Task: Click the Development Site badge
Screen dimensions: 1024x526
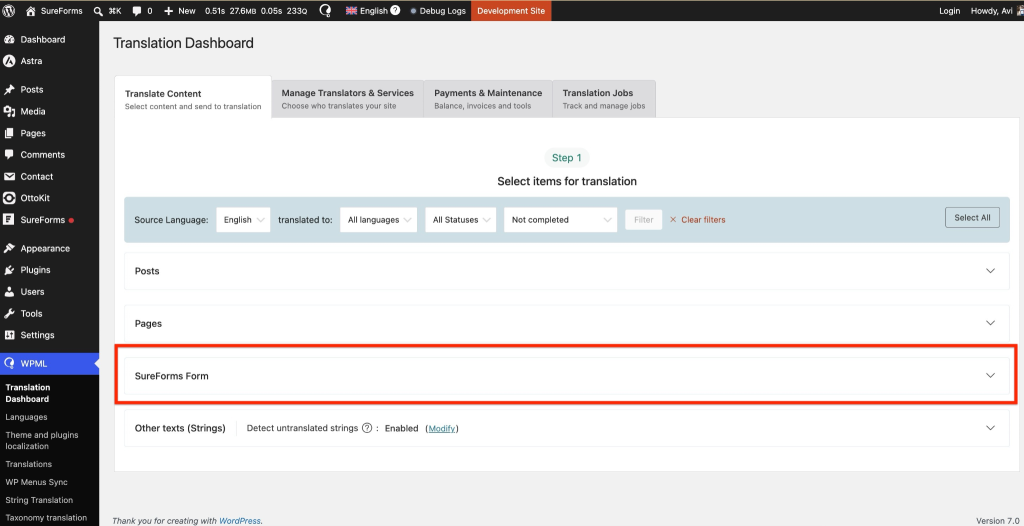Action: pos(511,10)
